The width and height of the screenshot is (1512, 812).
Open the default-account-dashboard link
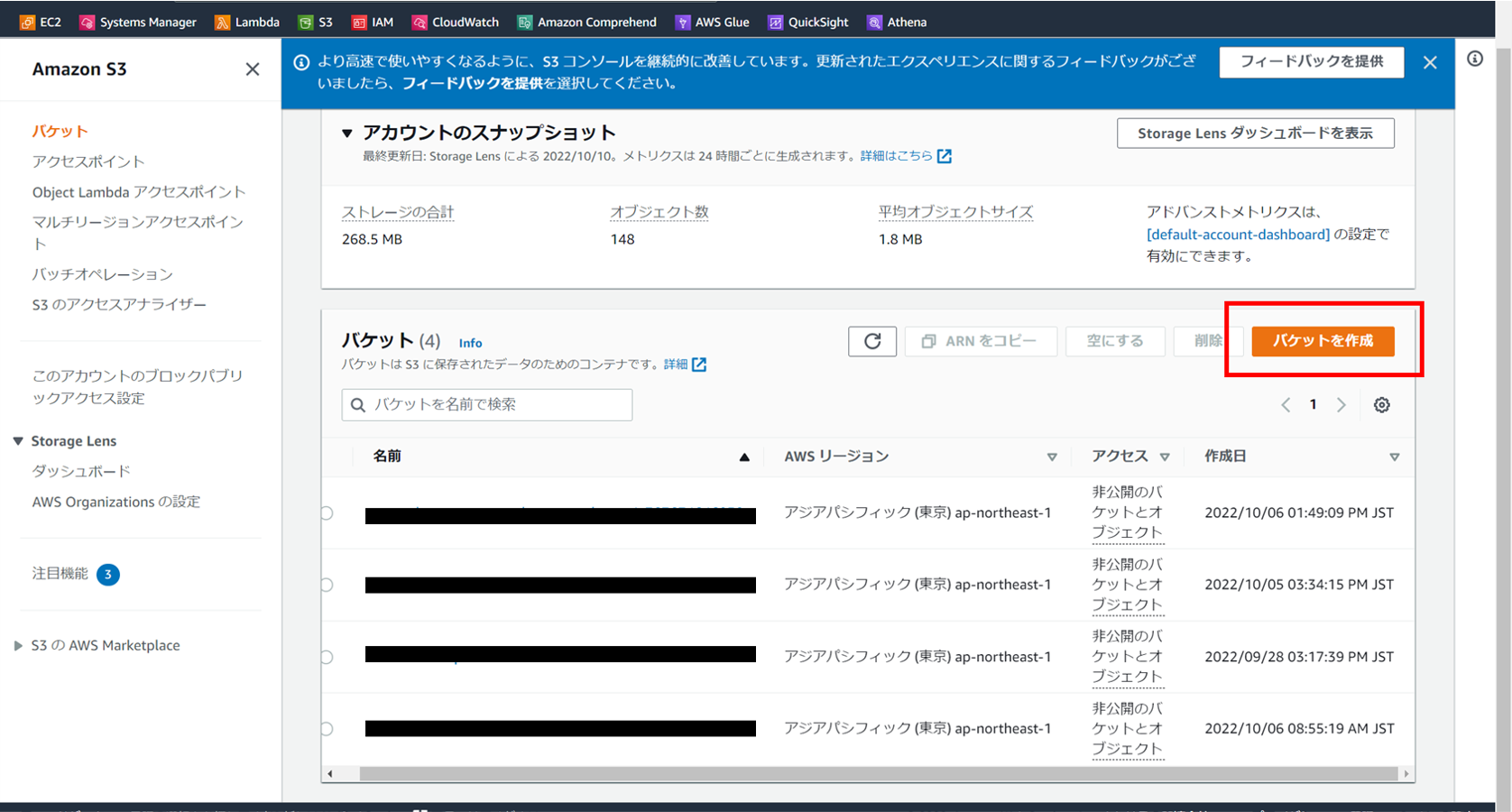click(x=1237, y=234)
